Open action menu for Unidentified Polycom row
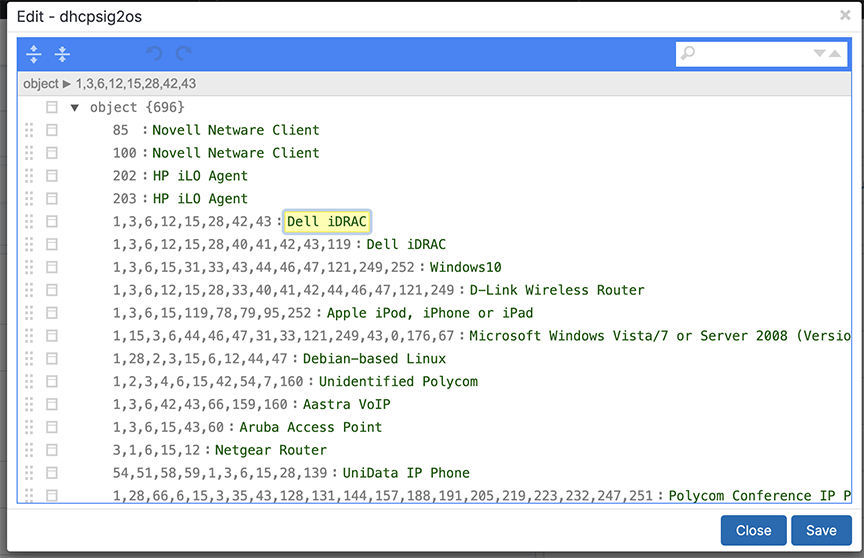 click(x=52, y=382)
